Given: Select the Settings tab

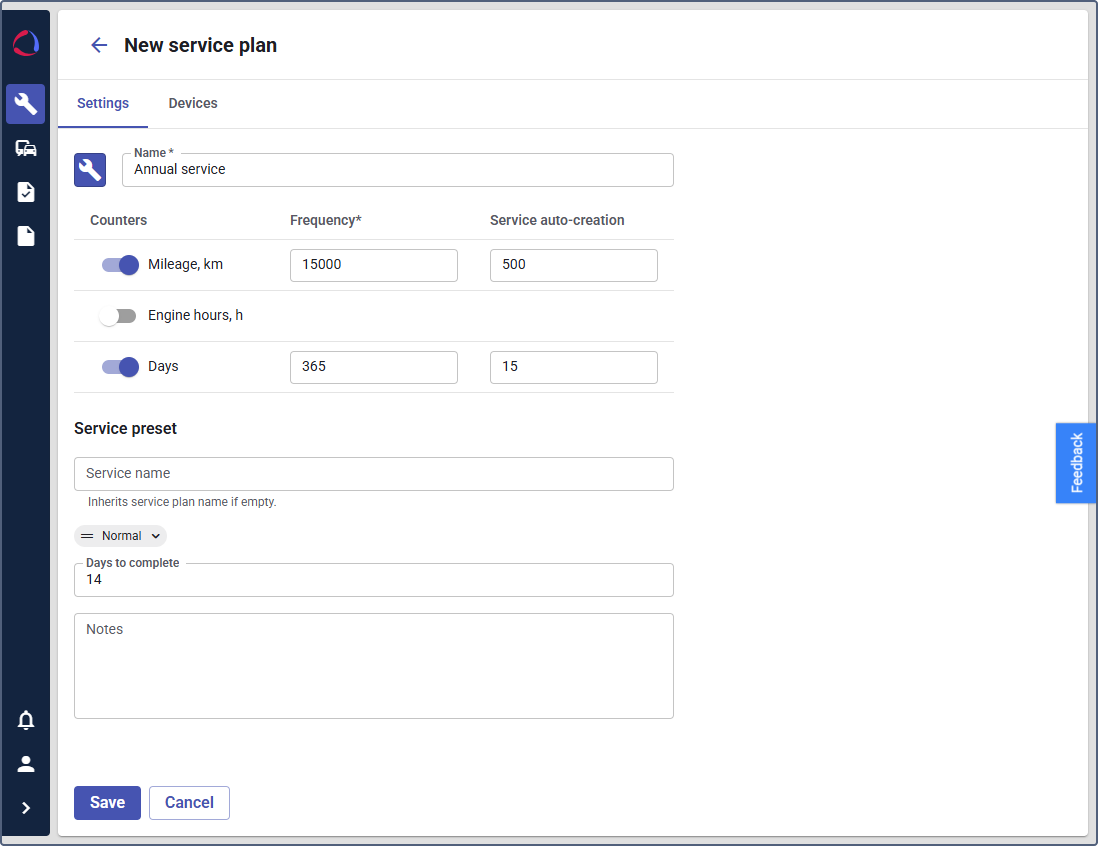Looking at the screenshot, I should [x=103, y=104].
